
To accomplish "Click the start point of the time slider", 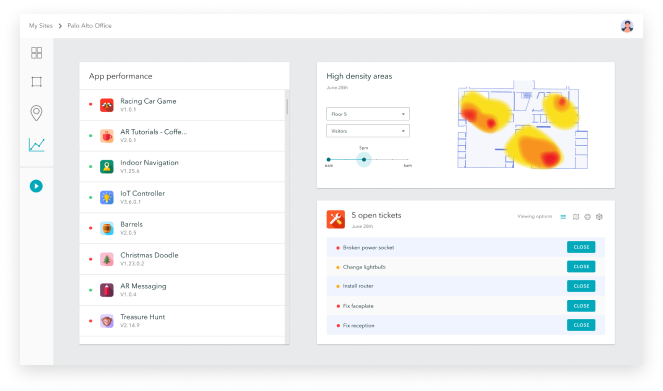I will pyautogui.click(x=329, y=160).
